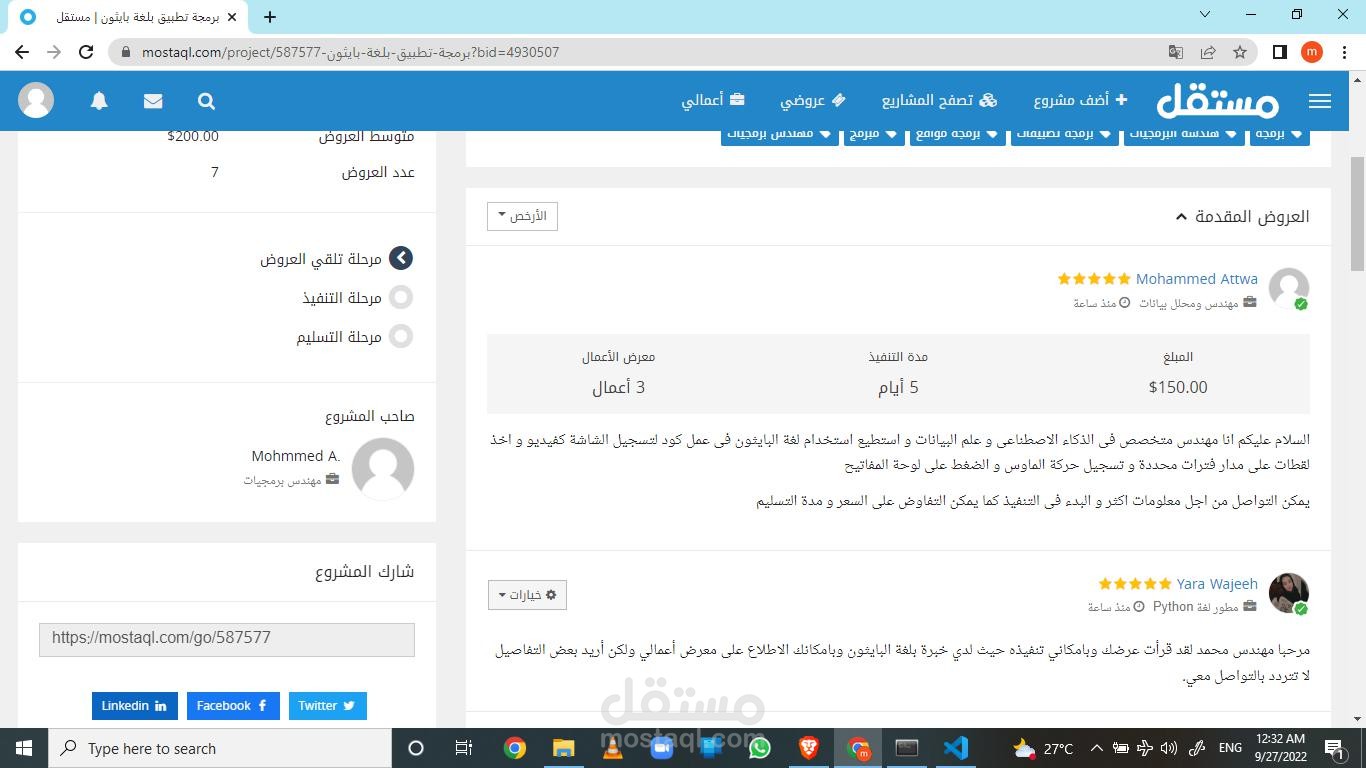Screen dimensions: 1366x768
Task: Click the 3 أعمال portfolio count
Action: [x=619, y=387]
